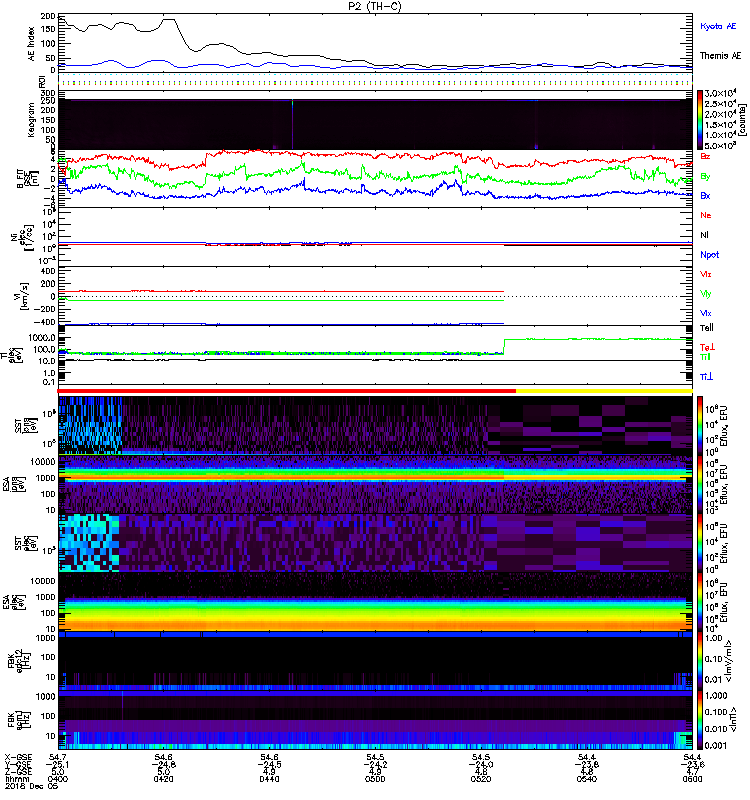Click the Y-GSE value "-24.2"
This screenshot has width=750, height=800.
point(375,765)
